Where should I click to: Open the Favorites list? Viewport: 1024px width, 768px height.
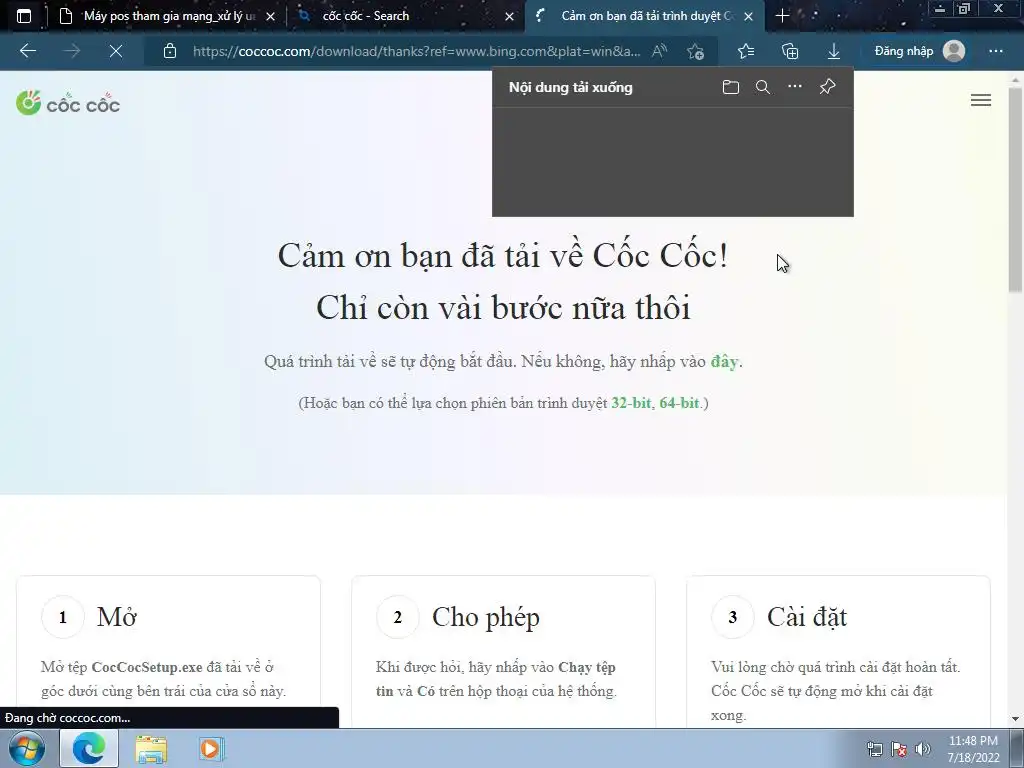[x=746, y=51]
